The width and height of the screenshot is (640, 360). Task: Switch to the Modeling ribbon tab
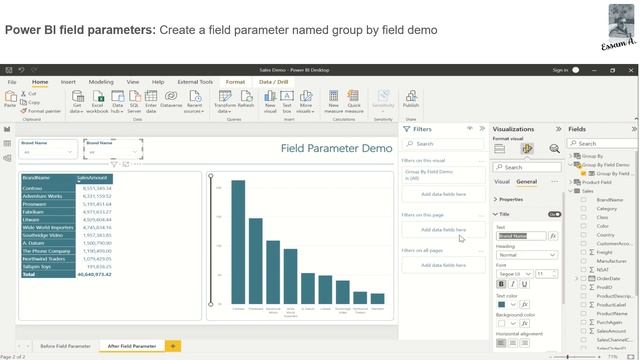click(x=101, y=82)
